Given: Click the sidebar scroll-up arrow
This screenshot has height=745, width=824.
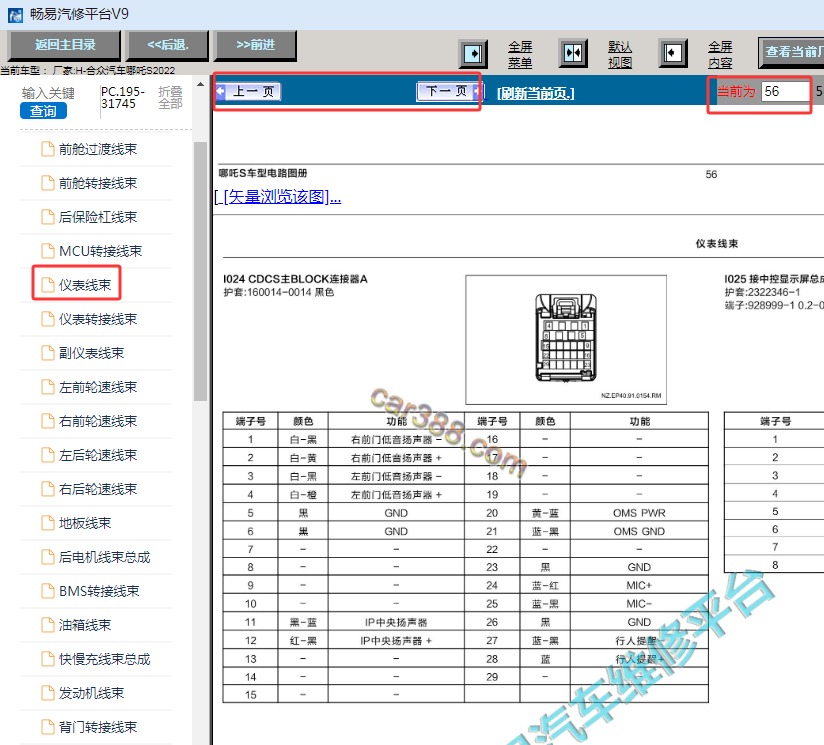Looking at the screenshot, I should (x=200, y=84).
